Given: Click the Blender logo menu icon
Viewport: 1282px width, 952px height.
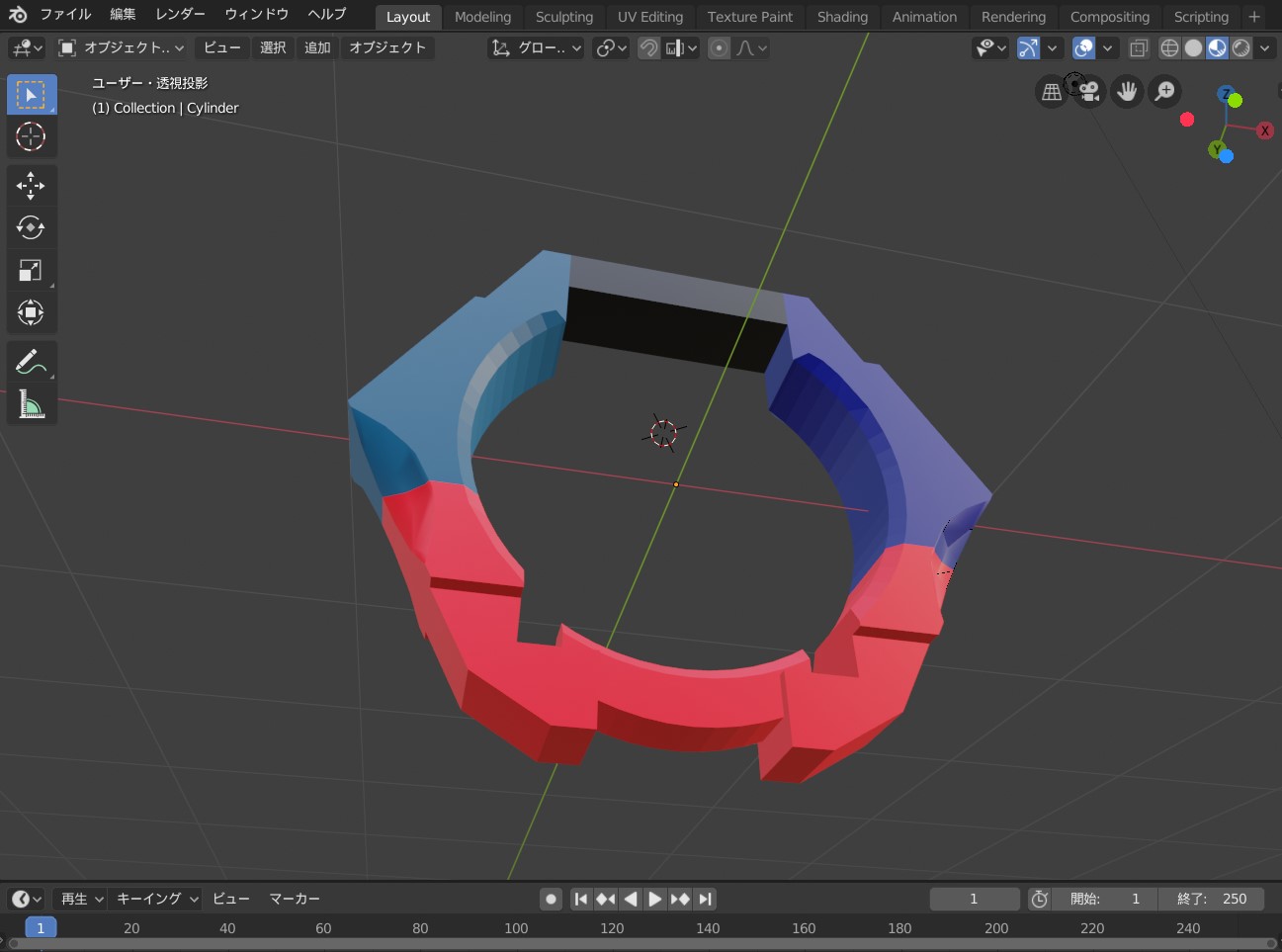Looking at the screenshot, I should click(17, 15).
